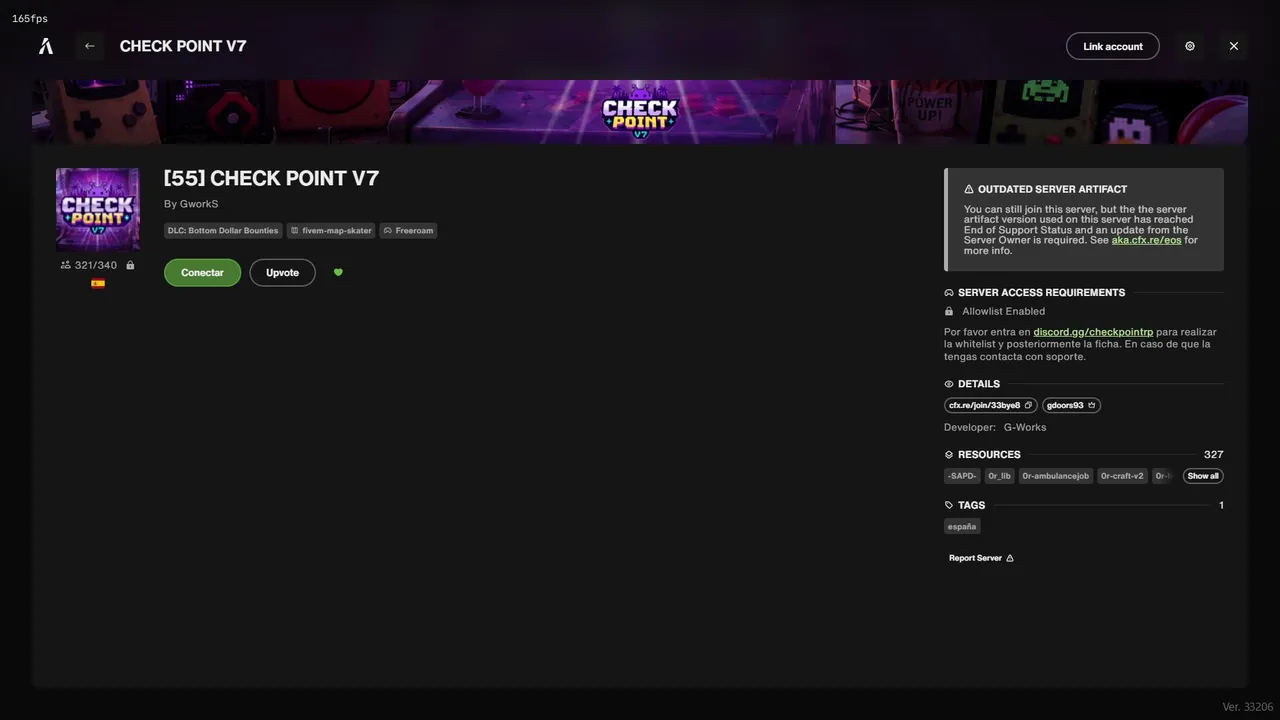Click the players count icon beside 321/340
Image resolution: width=1280 pixels, height=720 pixels.
click(66, 265)
